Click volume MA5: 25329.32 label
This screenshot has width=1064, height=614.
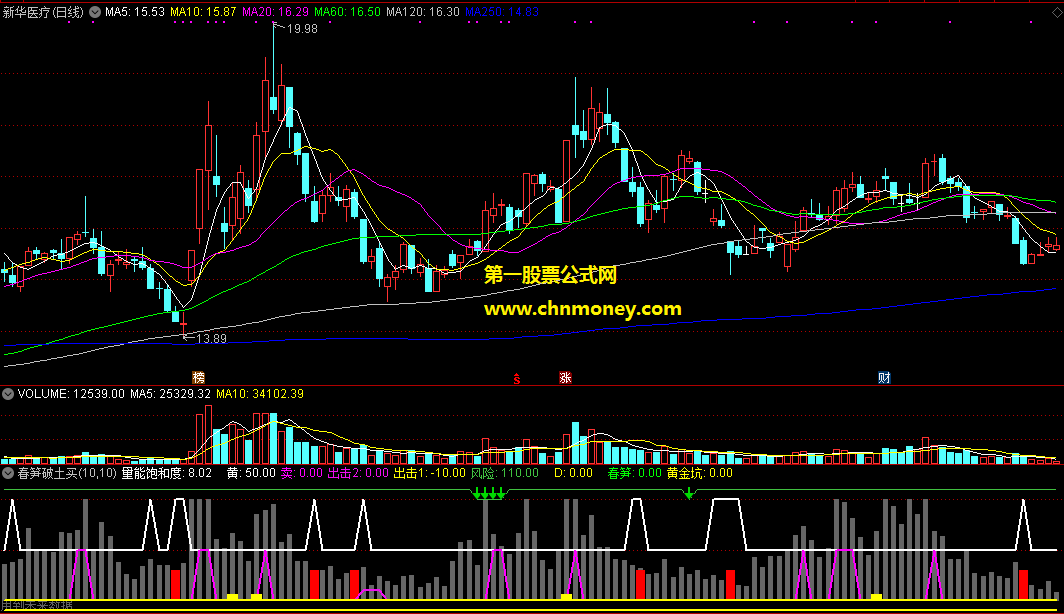(x=170, y=394)
